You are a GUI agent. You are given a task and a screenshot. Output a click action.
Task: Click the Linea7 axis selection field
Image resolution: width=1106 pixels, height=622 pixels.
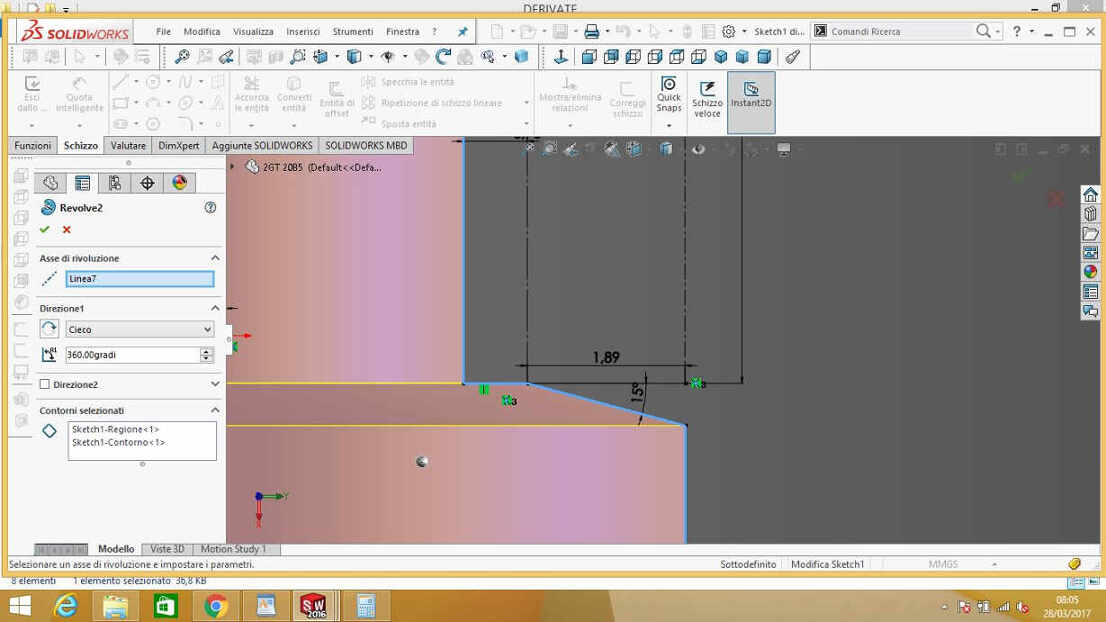coord(140,279)
